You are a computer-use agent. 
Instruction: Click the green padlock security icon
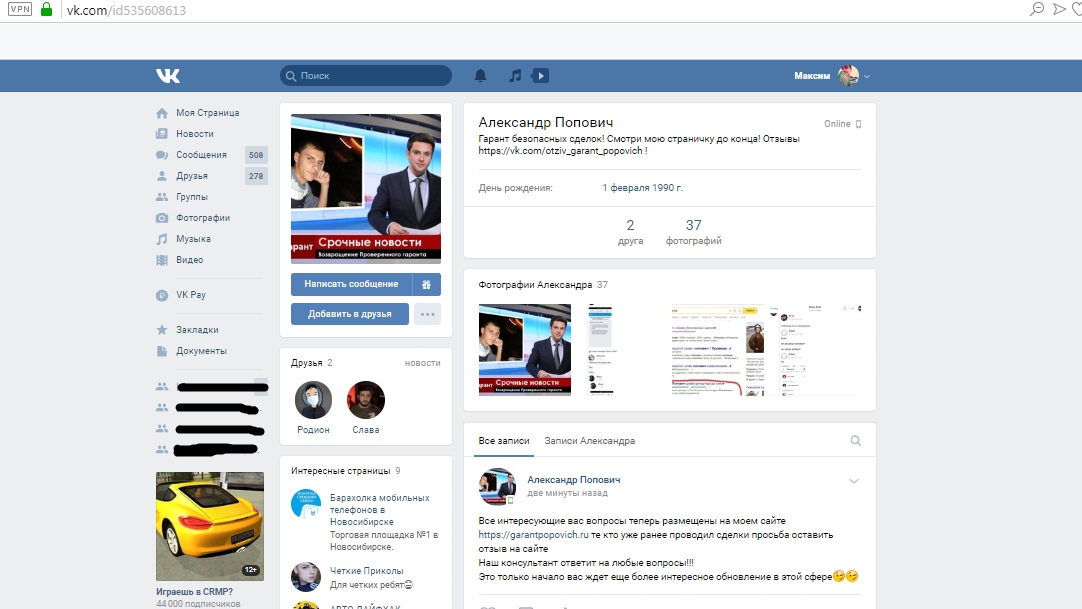pos(46,9)
